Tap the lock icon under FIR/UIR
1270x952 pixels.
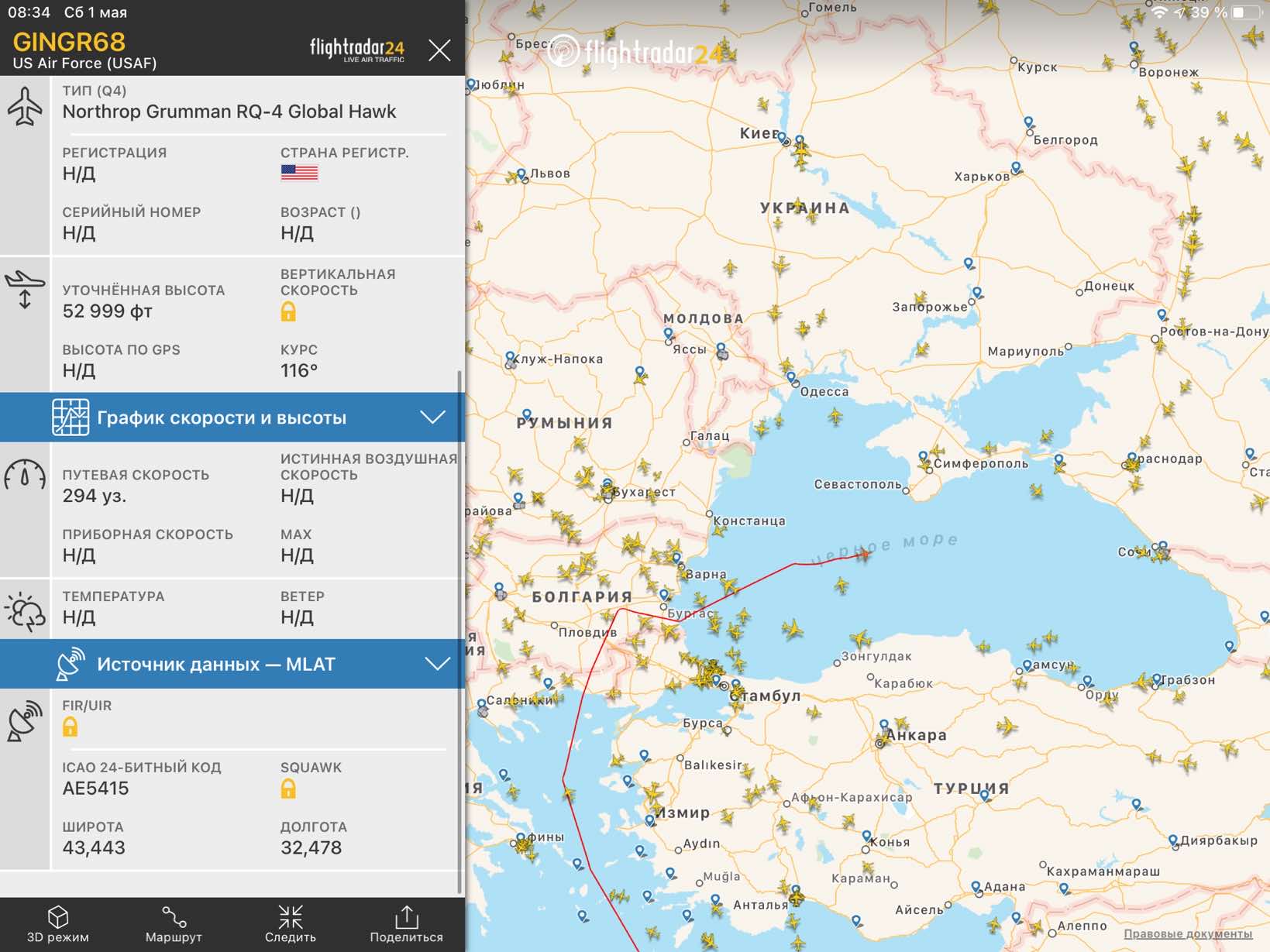[x=70, y=727]
